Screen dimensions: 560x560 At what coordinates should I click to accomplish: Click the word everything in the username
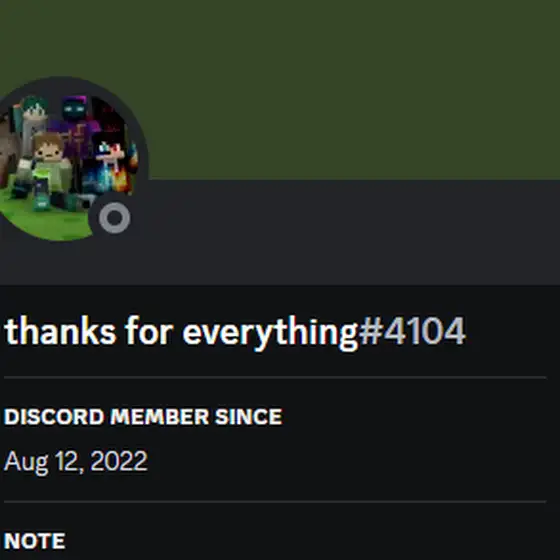[x=270, y=333]
